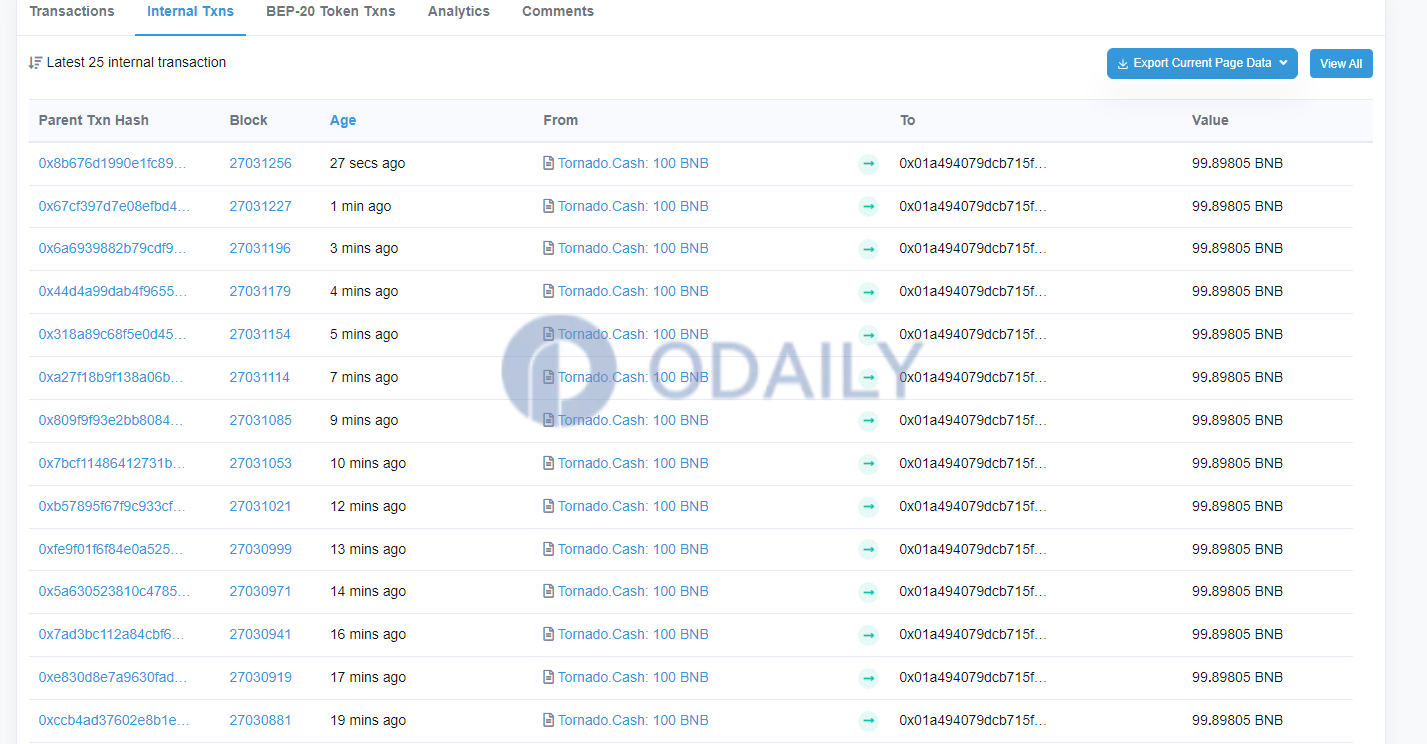The image size is (1427, 744).
Task: Click green arrow icon in block 27031179 row
Action: click(868, 292)
